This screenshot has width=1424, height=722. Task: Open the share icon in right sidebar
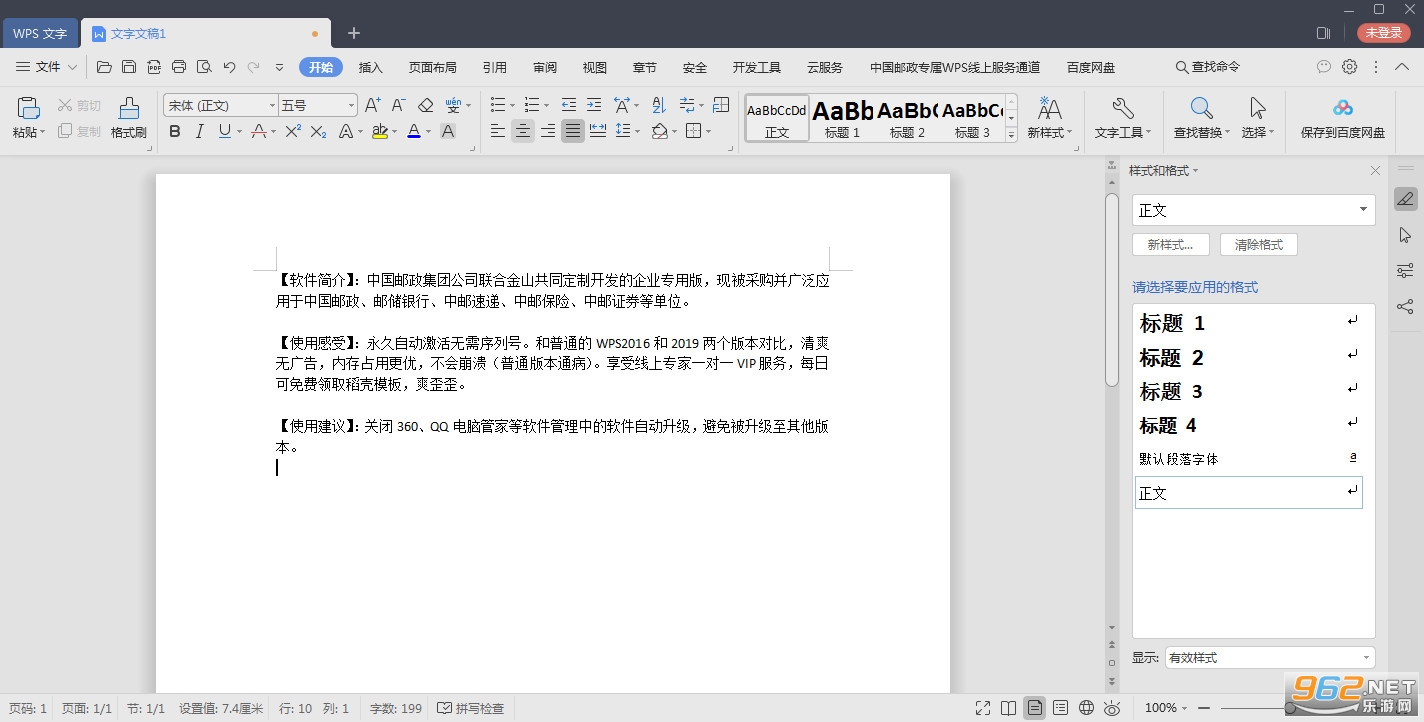click(1405, 307)
